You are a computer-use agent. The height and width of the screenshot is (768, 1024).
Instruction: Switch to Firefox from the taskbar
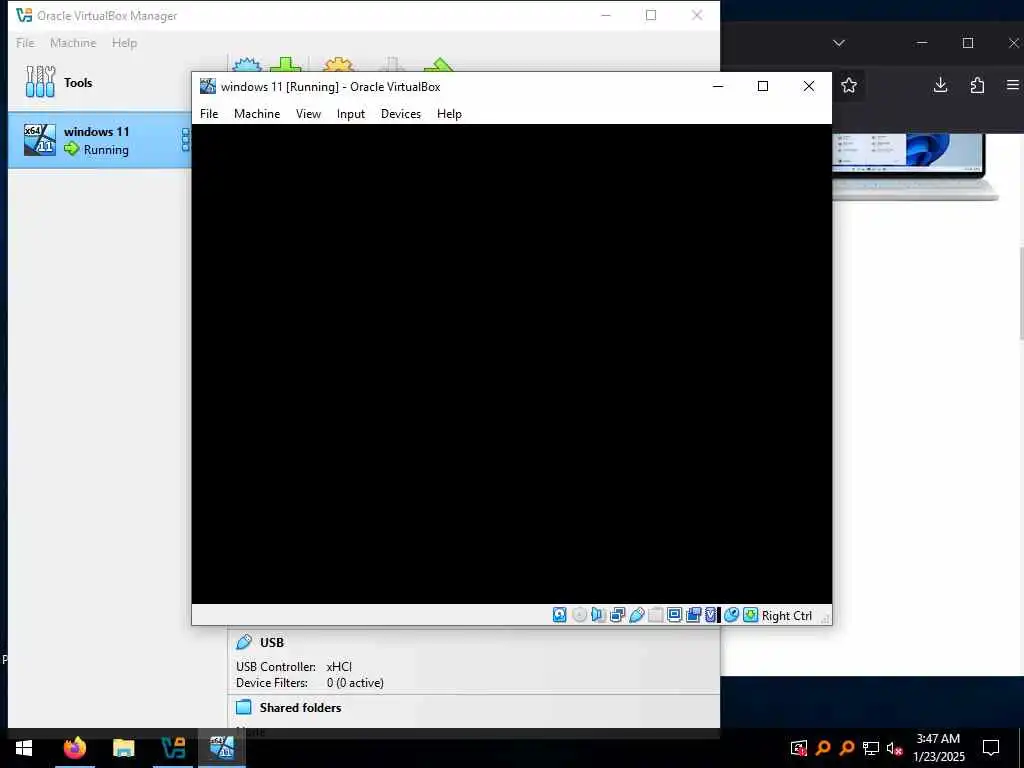tap(74, 748)
